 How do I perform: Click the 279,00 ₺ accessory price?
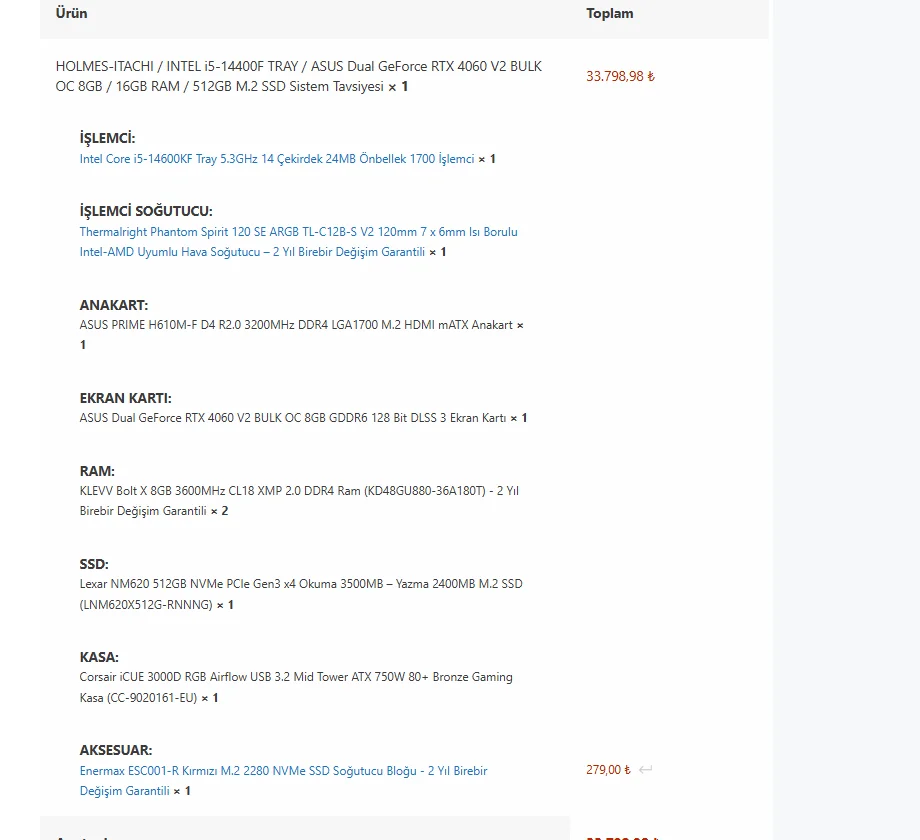(x=608, y=770)
